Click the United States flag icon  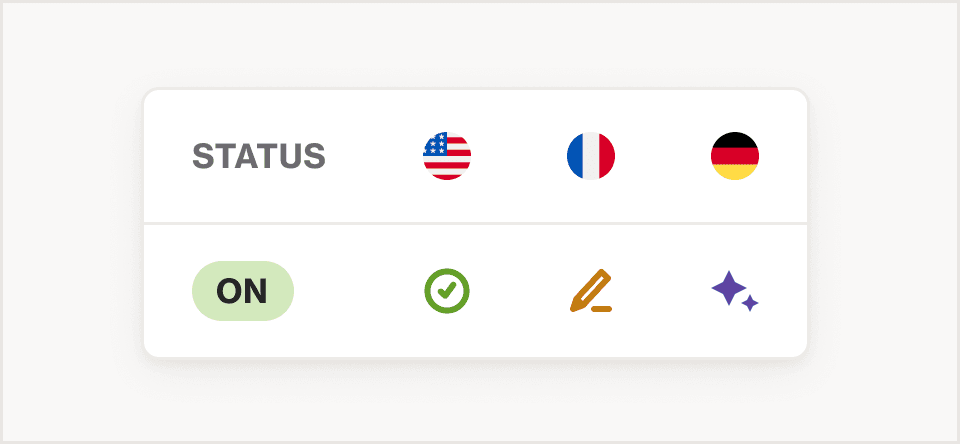(447, 156)
